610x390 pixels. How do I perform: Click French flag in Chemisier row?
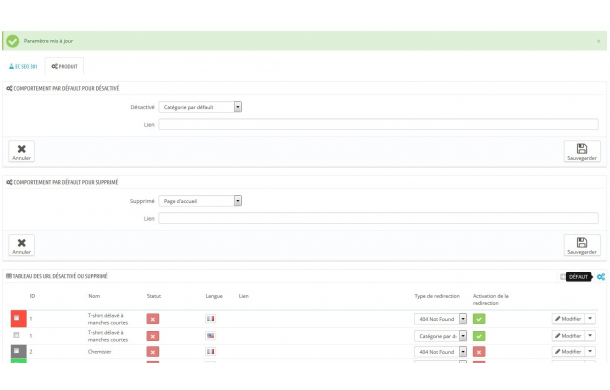pos(210,351)
